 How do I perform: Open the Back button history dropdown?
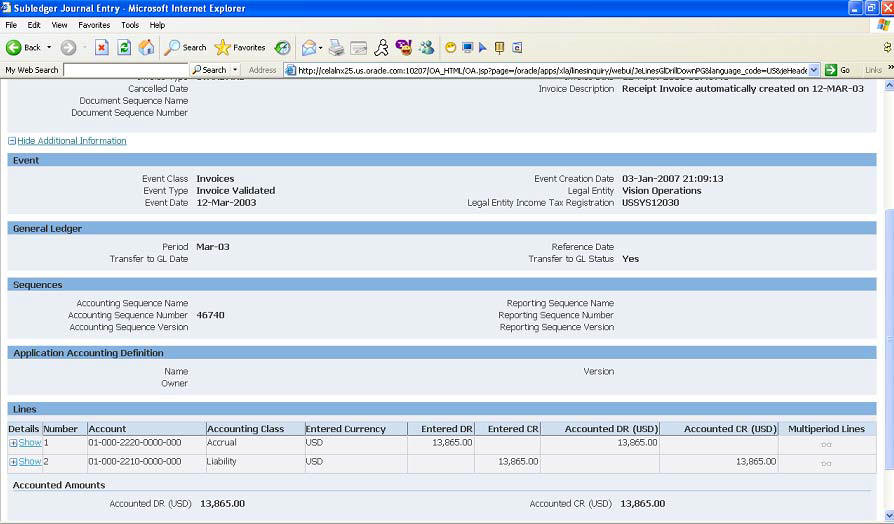point(49,47)
